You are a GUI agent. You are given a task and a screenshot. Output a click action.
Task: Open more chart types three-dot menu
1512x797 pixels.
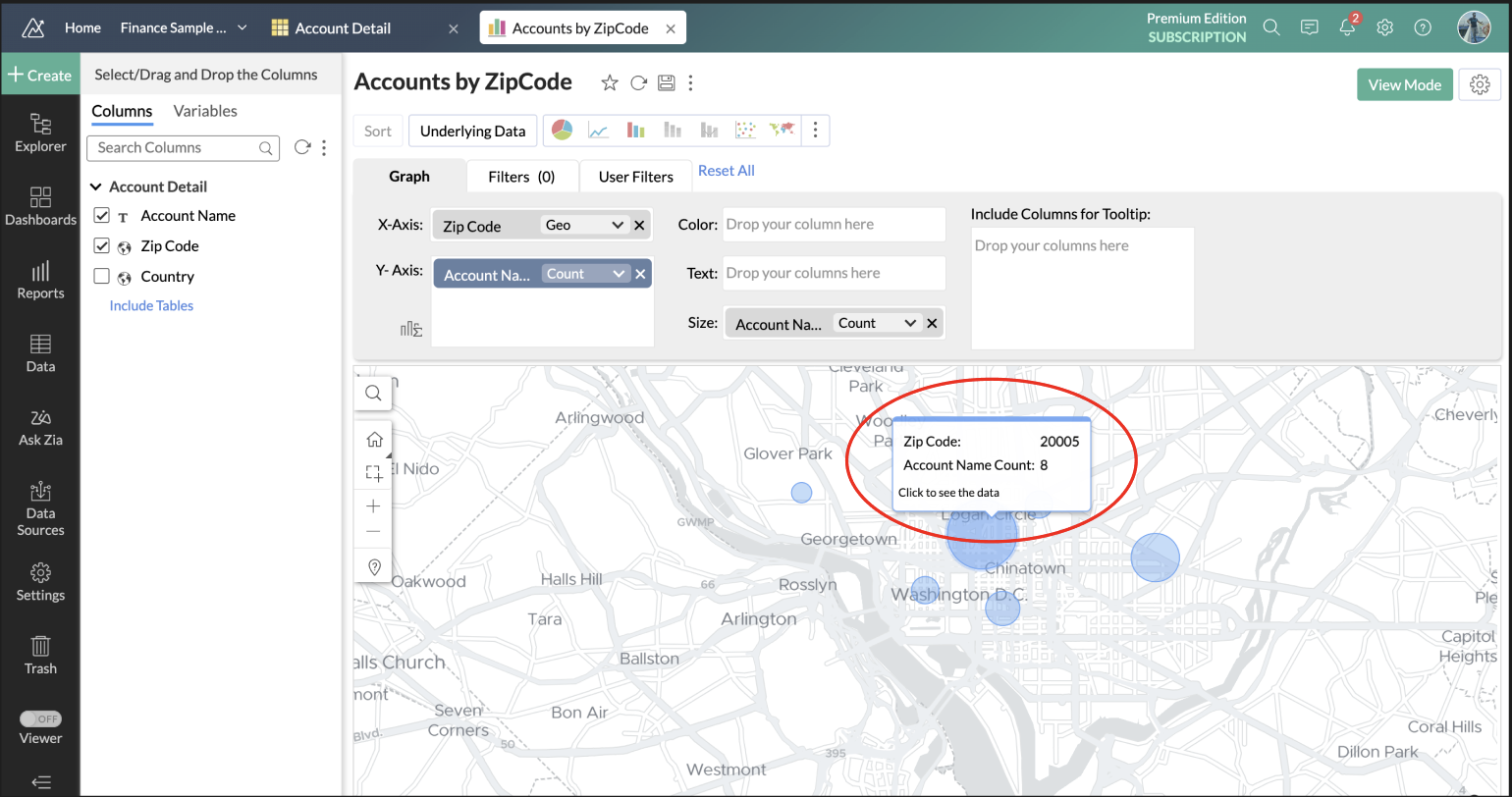point(816,130)
